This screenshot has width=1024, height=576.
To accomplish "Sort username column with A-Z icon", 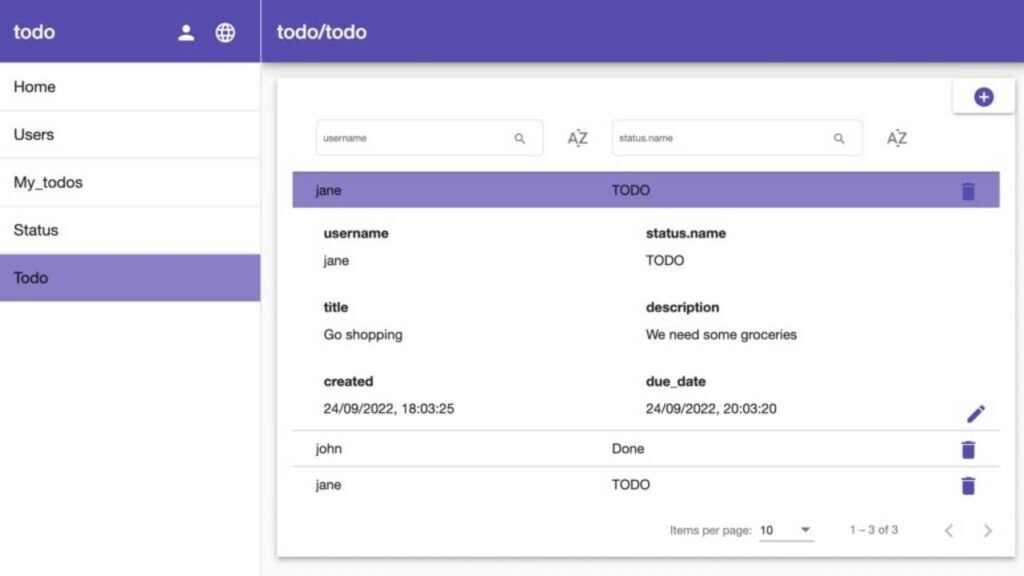I will [578, 138].
